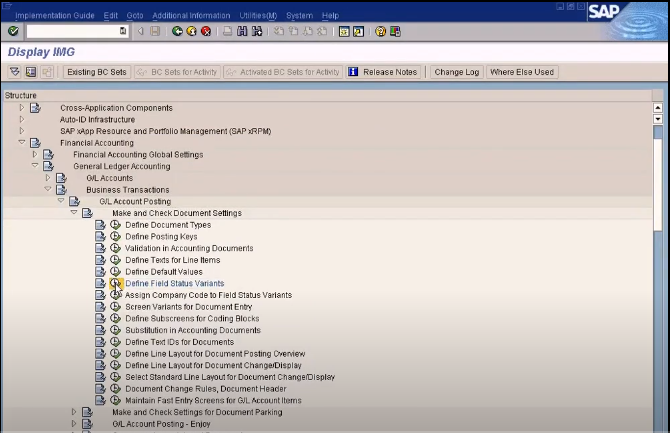
Task: Execute Define Field Status Variants clock icon
Action: (115, 283)
